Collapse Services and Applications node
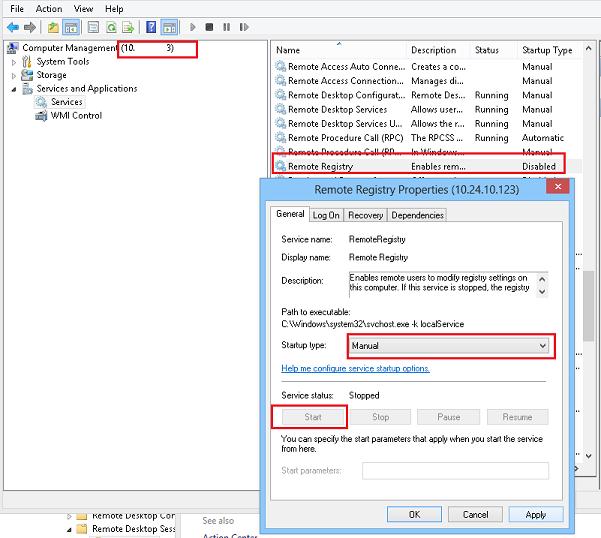 coord(14,89)
